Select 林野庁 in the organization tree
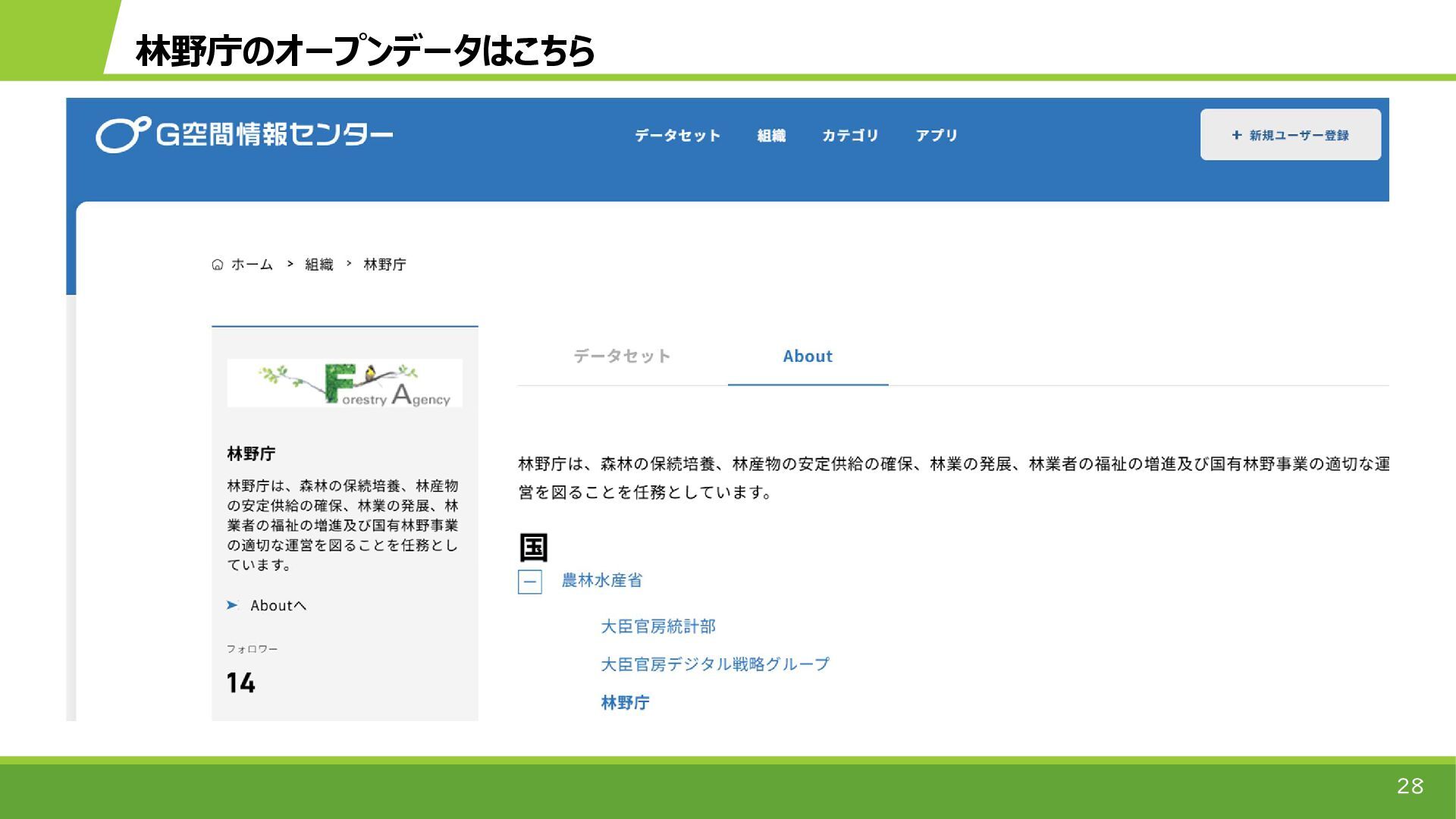The width and height of the screenshot is (1456, 819). click(x=625, y=703)
